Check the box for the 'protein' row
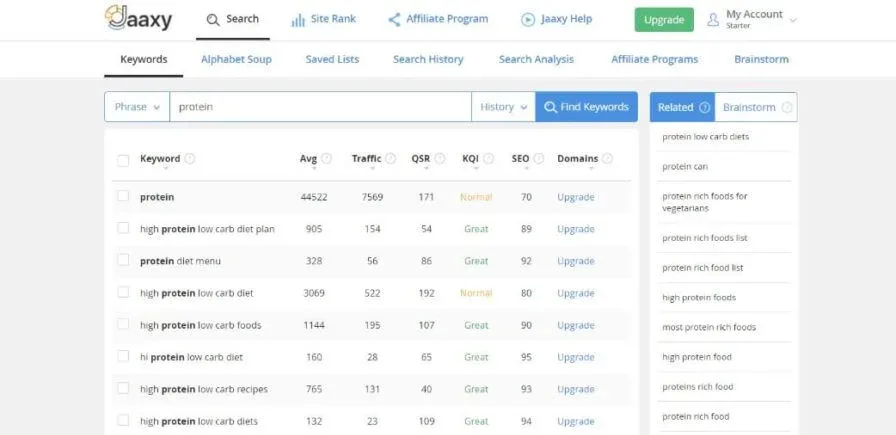 [123, 195]
